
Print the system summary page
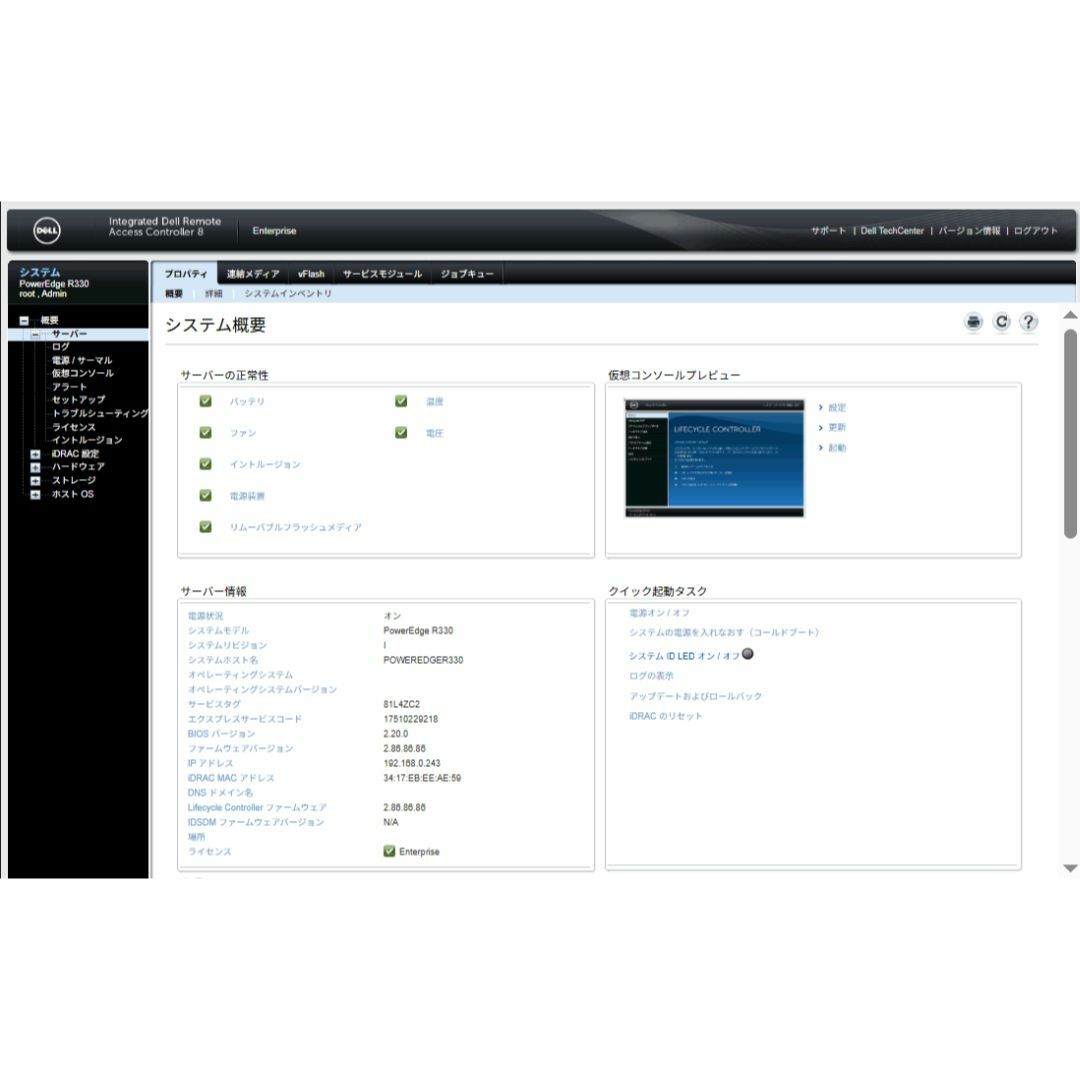973,322
